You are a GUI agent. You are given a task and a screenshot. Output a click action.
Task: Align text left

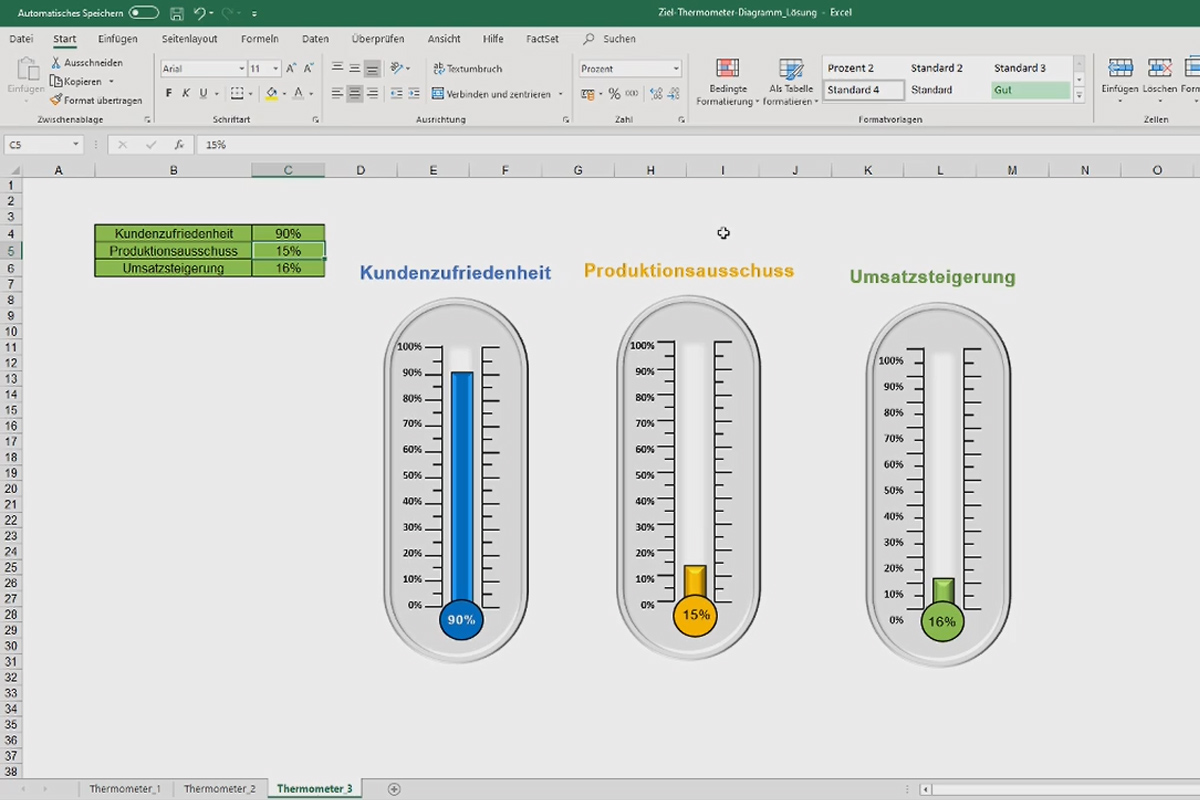click(x=337, y=93)
